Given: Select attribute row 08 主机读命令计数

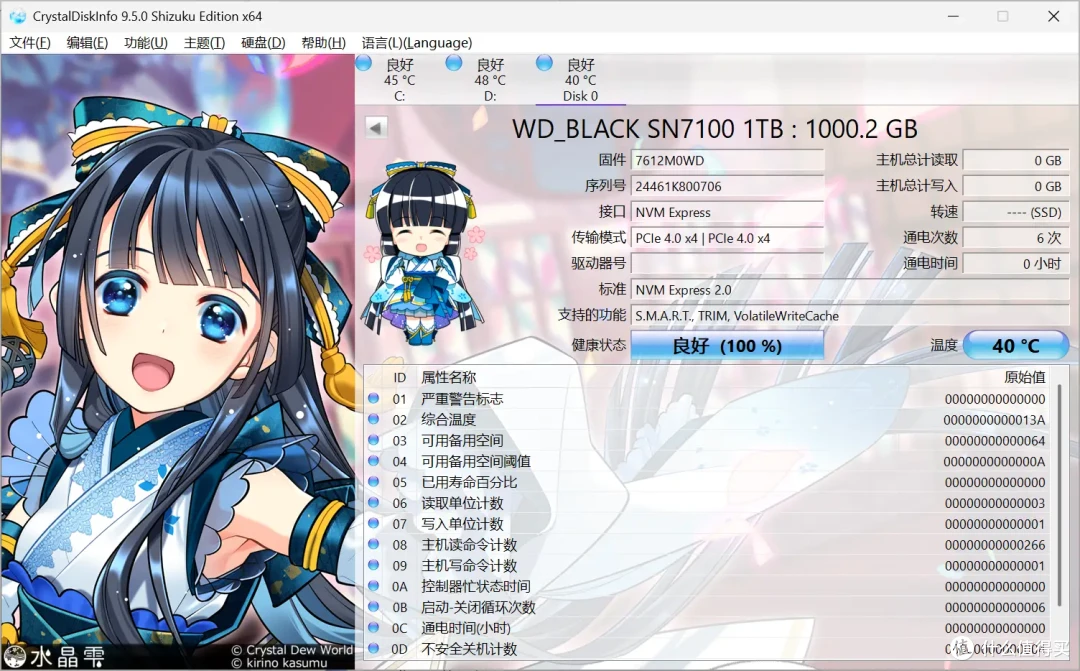Looking at the screenshot, I should (x=707, y=545).
